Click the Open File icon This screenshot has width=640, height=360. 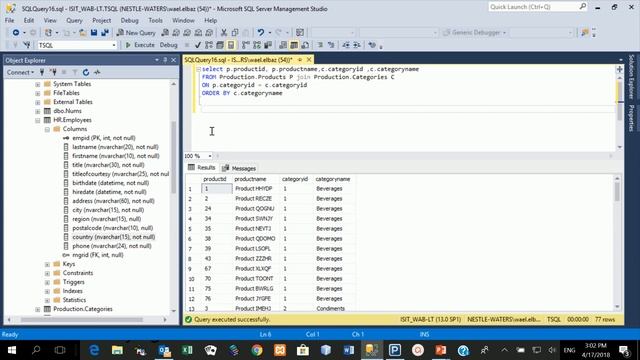pos(82,33)
